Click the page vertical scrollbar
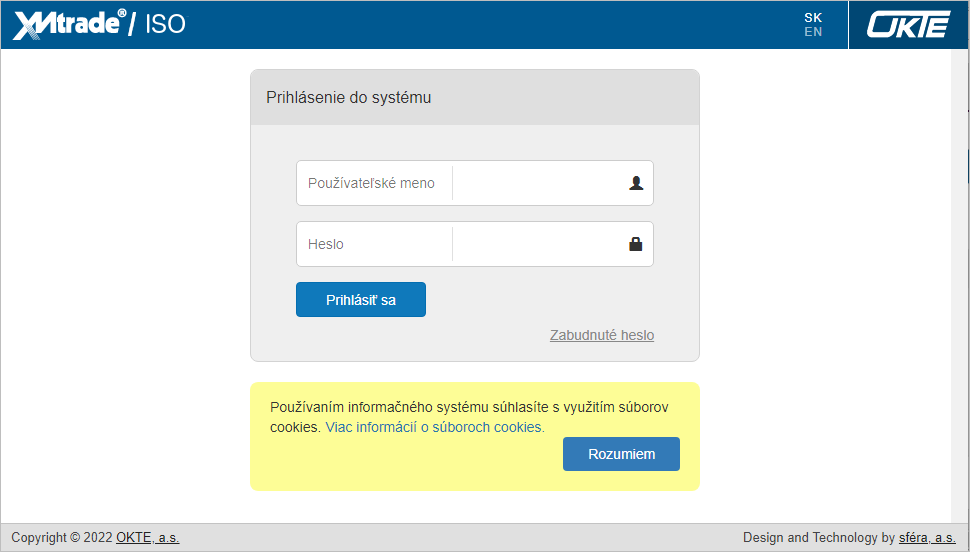The image size is (970, 558). pyautogui.click(x=959, y=285)
